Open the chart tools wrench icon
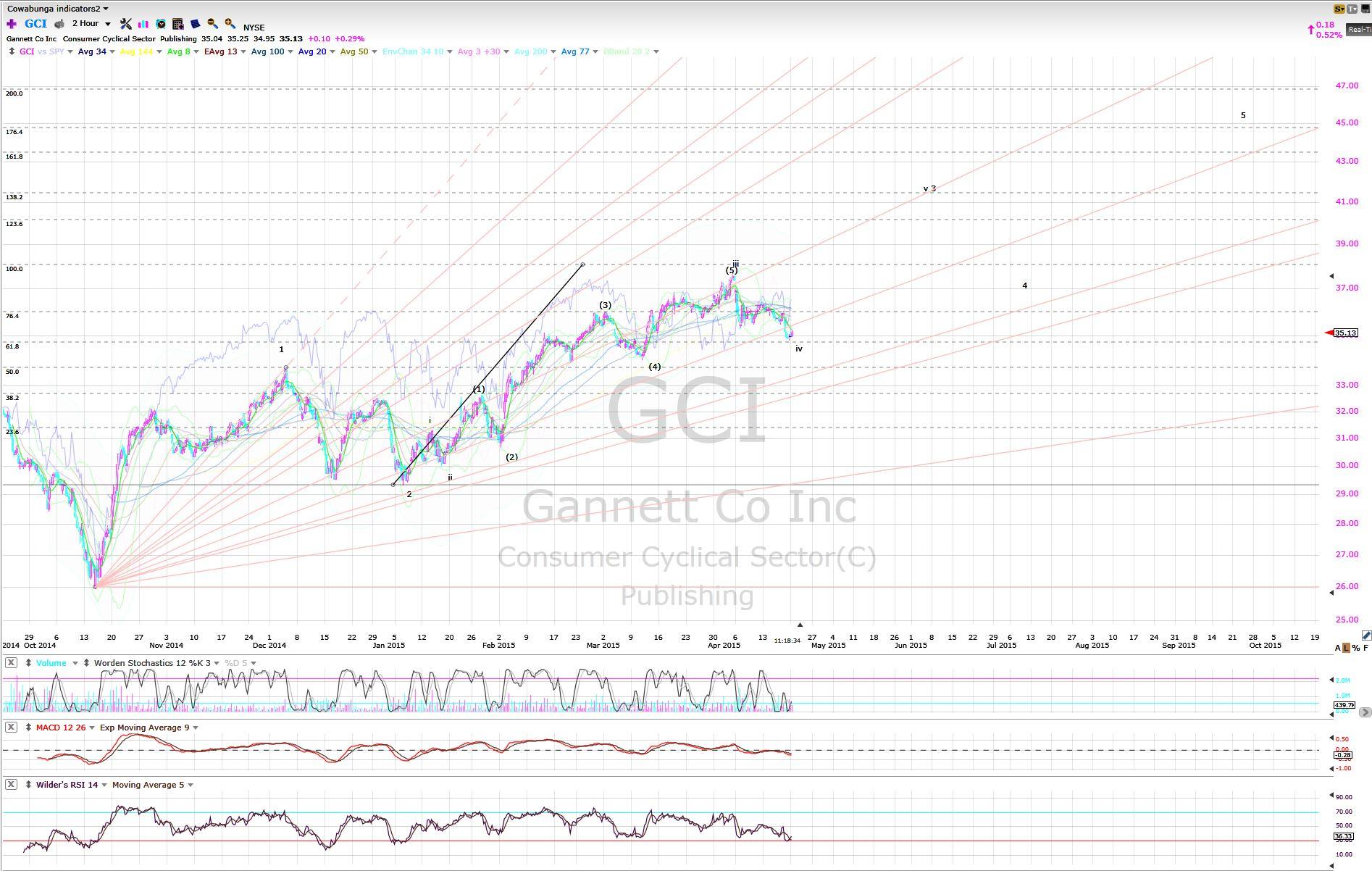The width and height of the screenshot is (1372, 871). tap(126, 24)
